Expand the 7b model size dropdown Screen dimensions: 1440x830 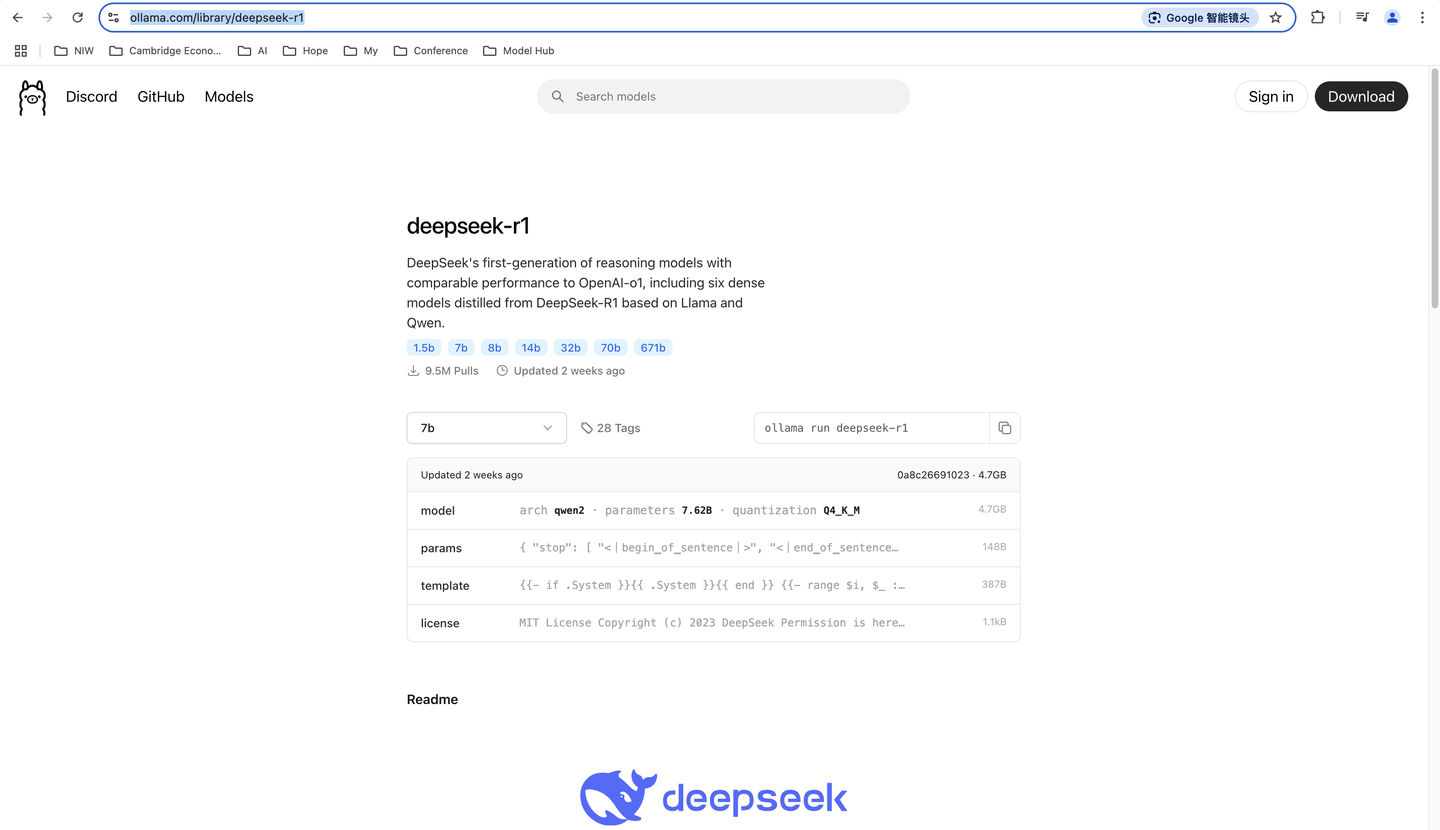(487, 428)
